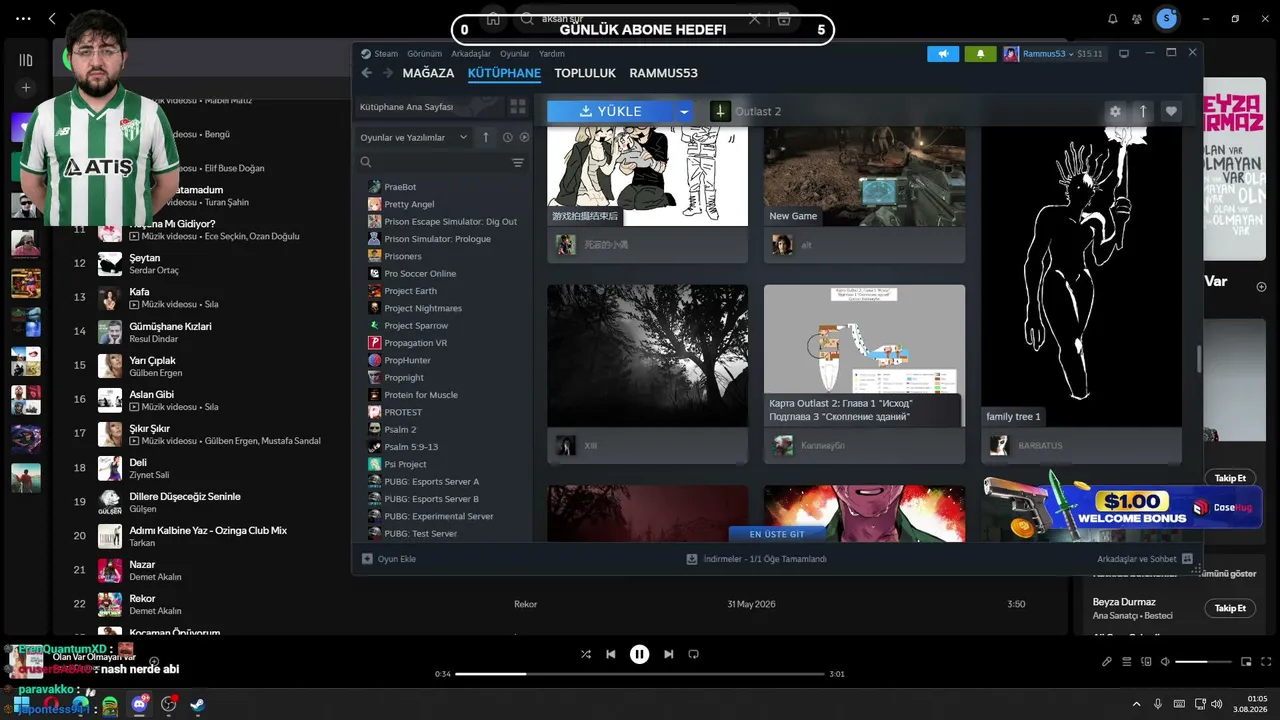Mute the music player volume

[1166, 661]
